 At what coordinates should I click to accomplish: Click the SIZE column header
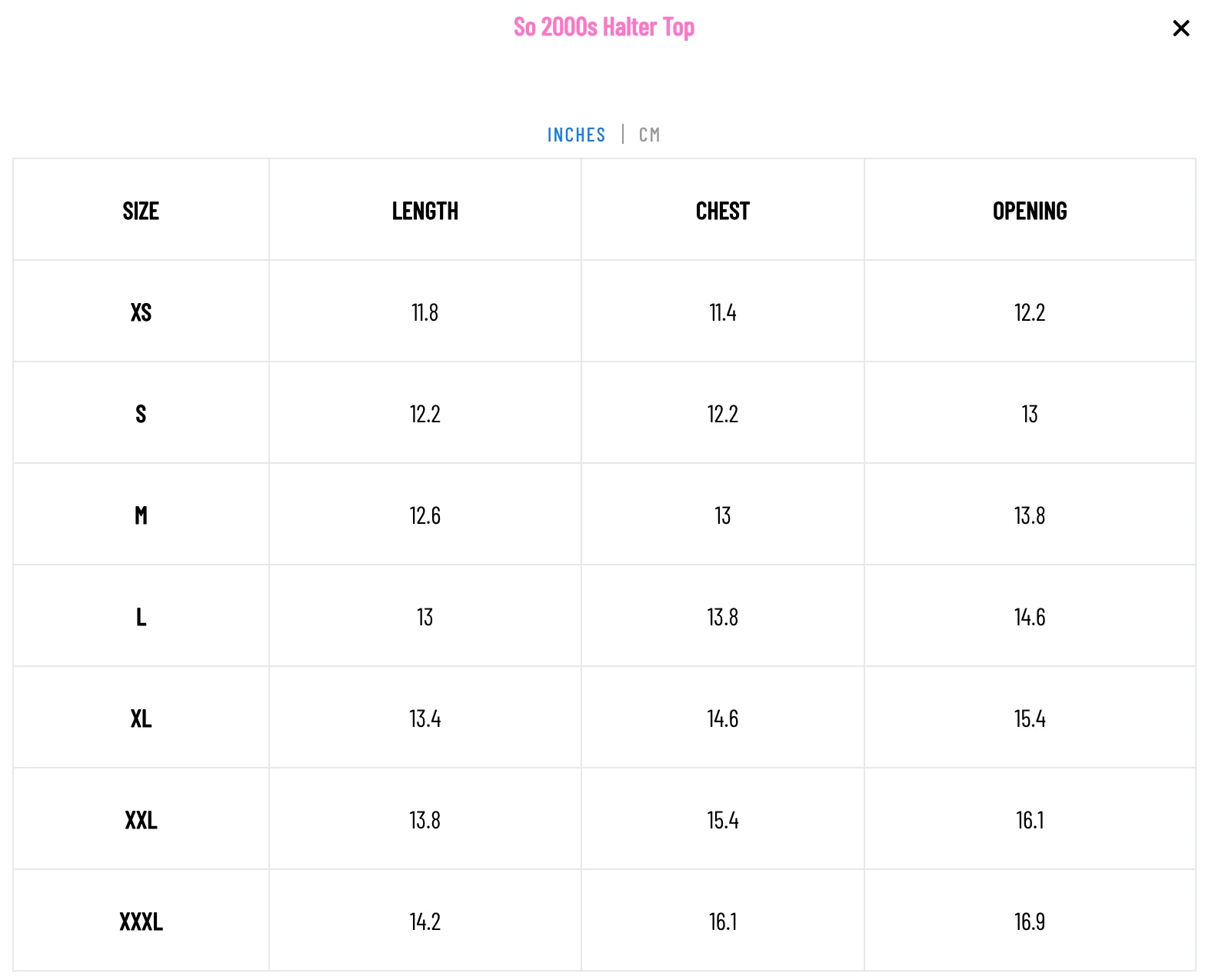pyautogui.click(x=141, y=211)
